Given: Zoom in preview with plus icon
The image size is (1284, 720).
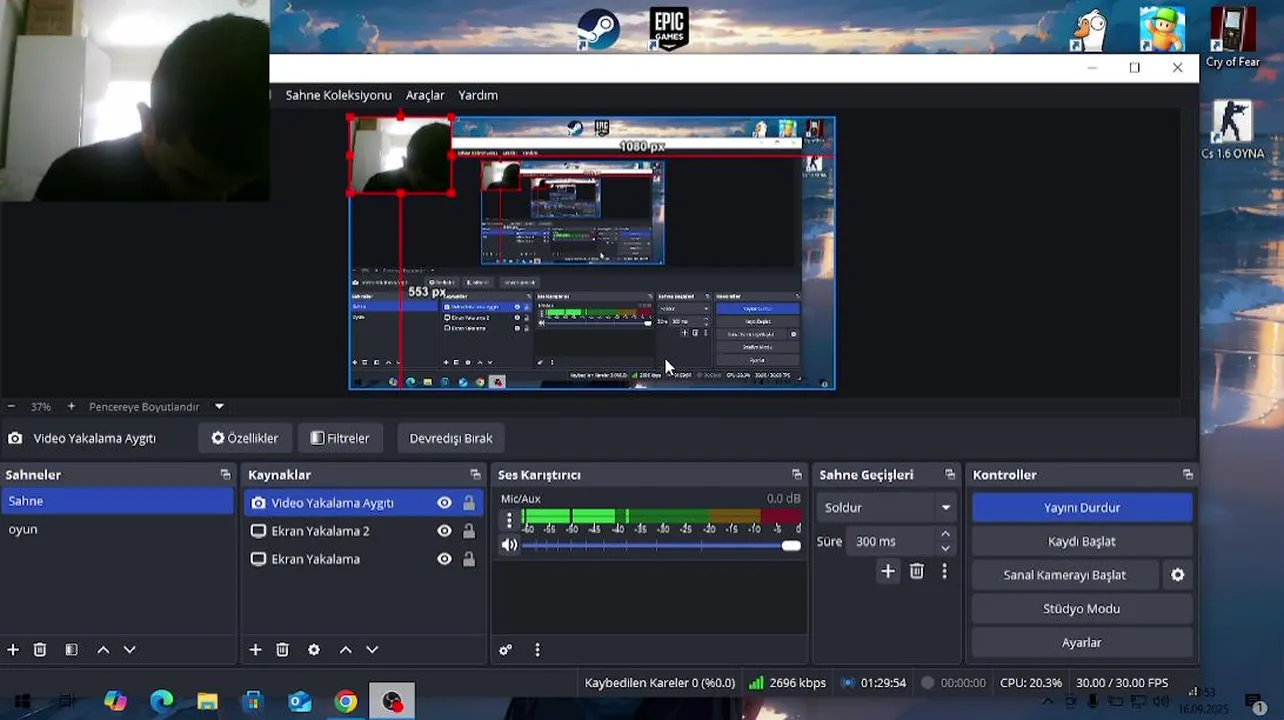Looking at the screenshot, I should 71,407.
